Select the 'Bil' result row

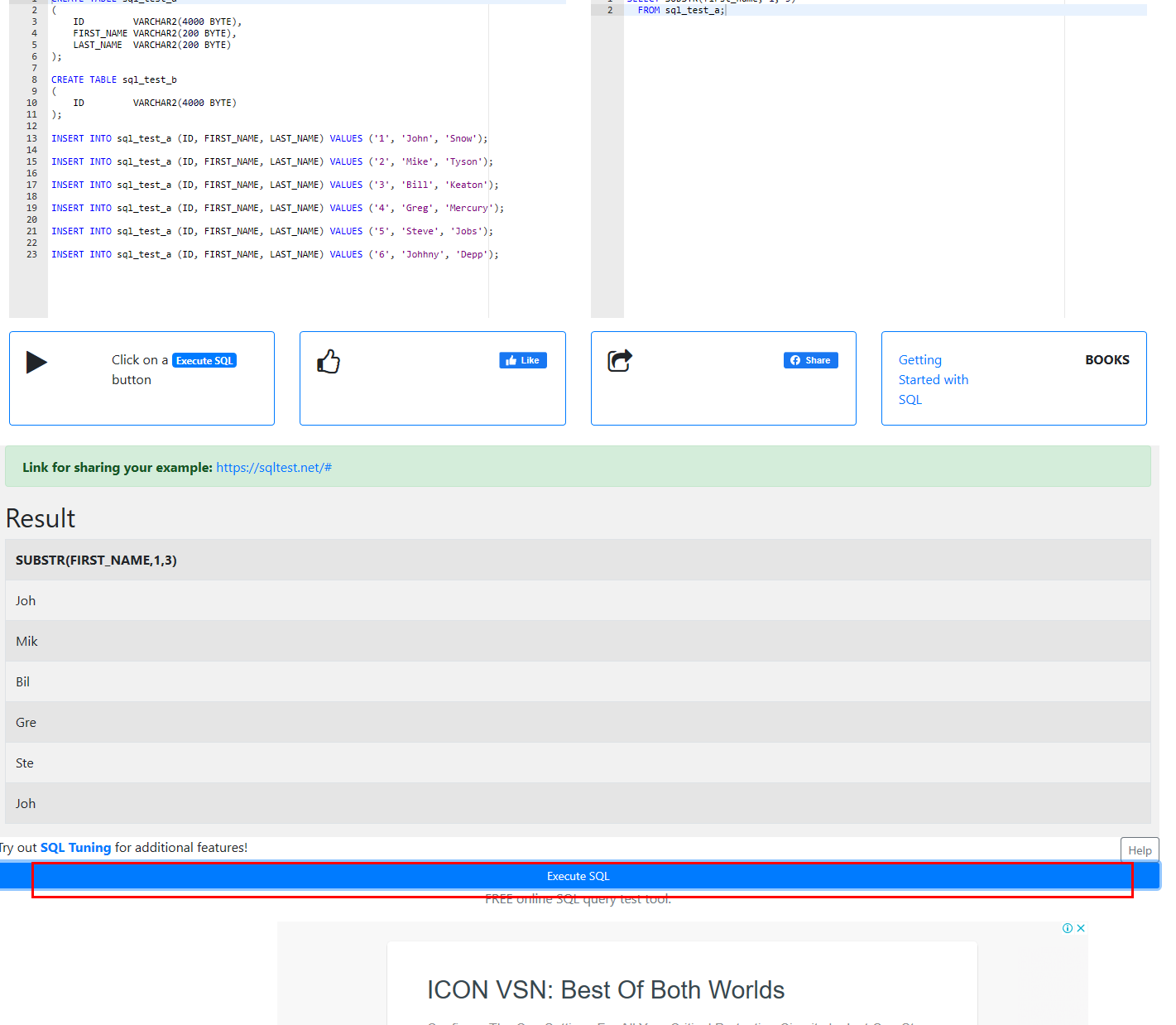(578, 681)
